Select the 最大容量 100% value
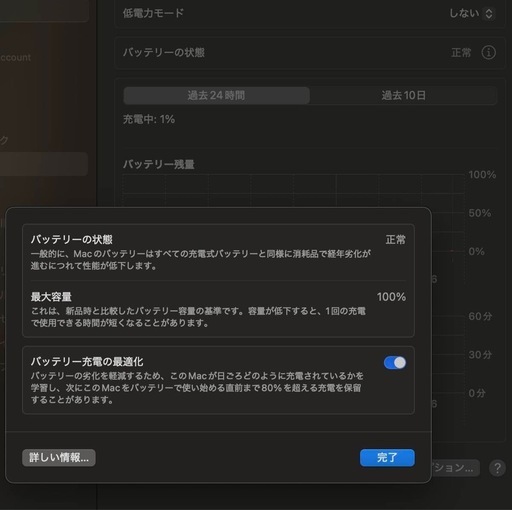 [391, 297]
